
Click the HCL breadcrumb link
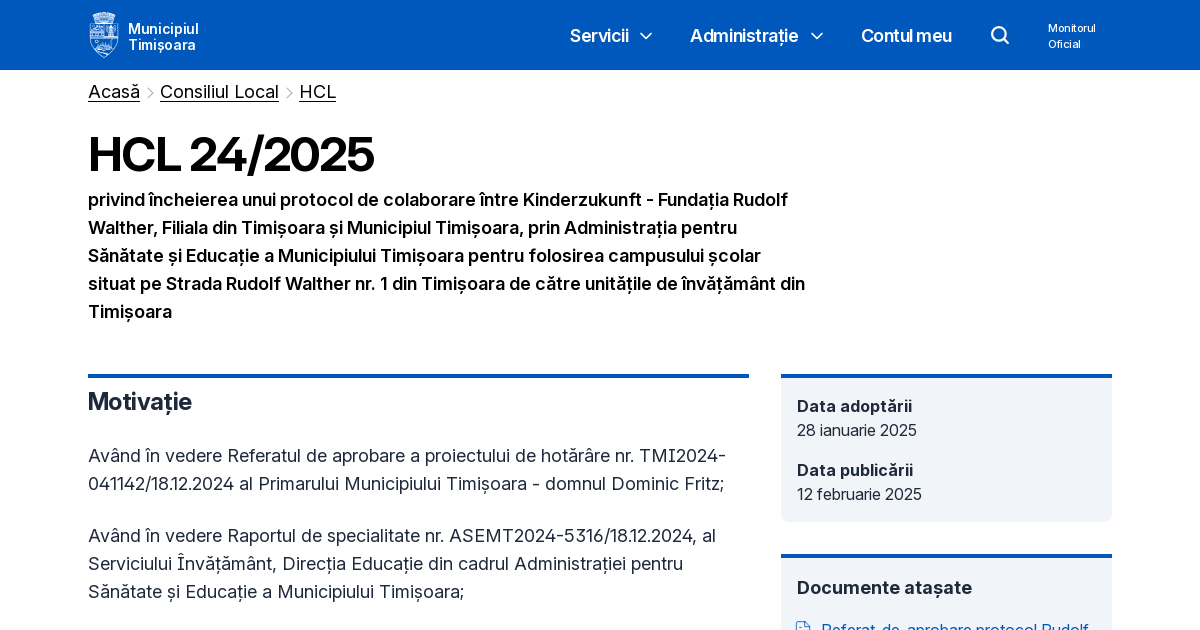(317, 92)
